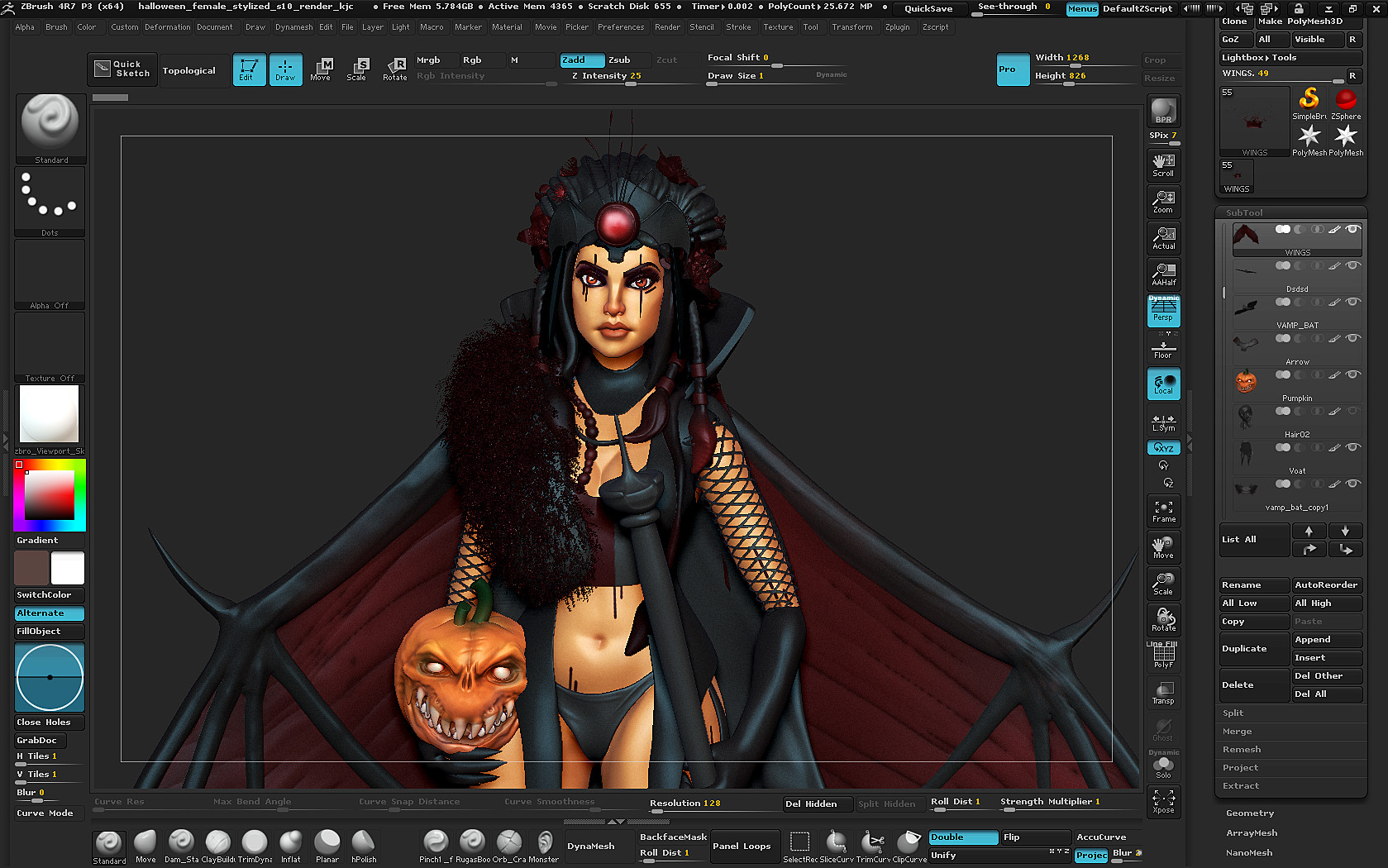The image size is (1388, 868).
Task: Toggle PolyF wireframe display
Action: pyautogui.click(x=1163, y=656)
